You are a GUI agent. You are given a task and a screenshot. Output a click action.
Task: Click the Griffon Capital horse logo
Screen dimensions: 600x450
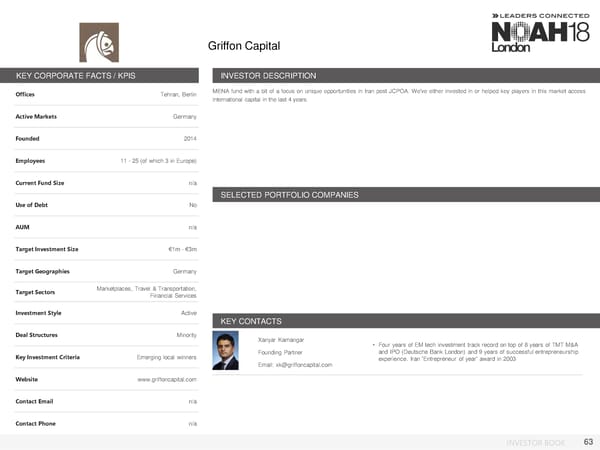point(99,42)
